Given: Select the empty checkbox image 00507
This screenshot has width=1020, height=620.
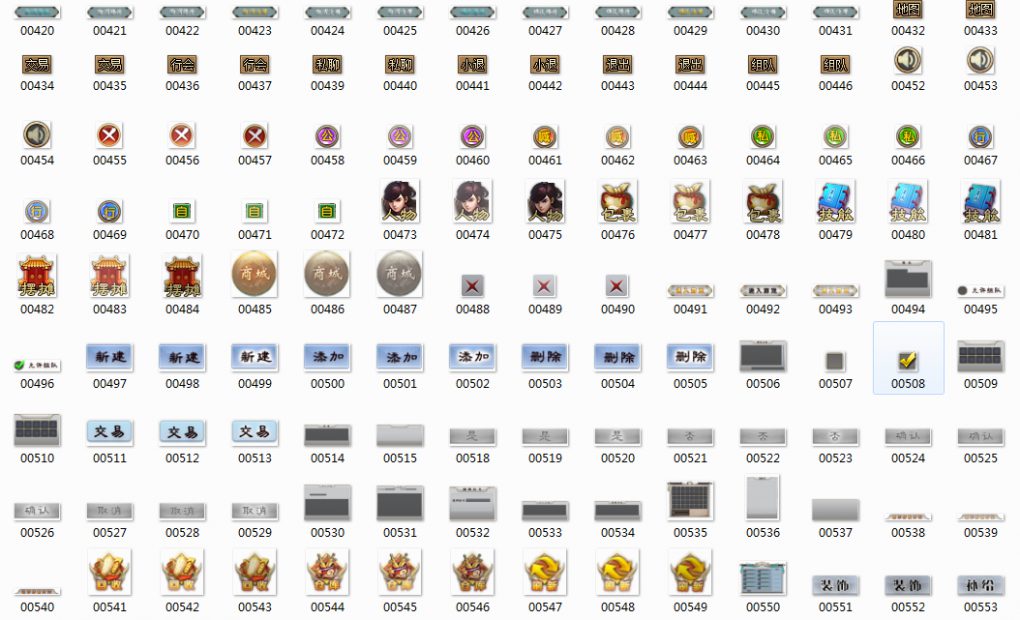Looking at the screenshot, I should pos(835,361).
